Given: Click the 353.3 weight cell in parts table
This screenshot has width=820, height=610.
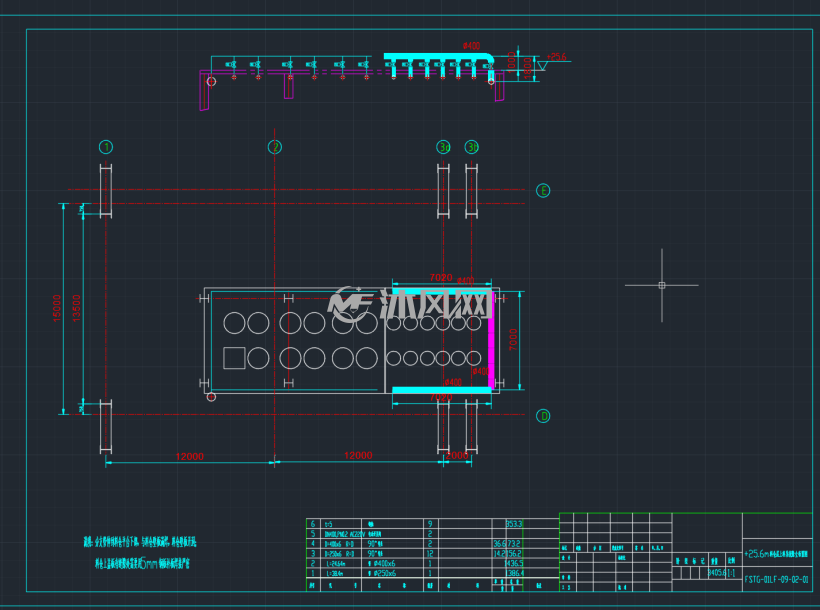Looking at the screenshot, I should click(x=514, y=524).
